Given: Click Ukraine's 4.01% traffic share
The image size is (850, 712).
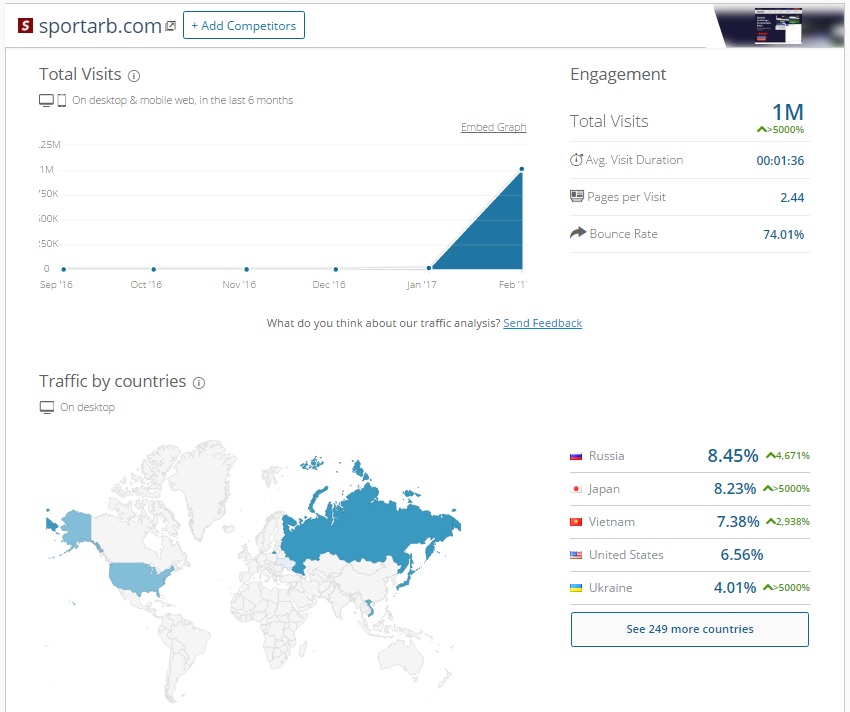Looking at the screenshot, I should click(x=735, y=588).
